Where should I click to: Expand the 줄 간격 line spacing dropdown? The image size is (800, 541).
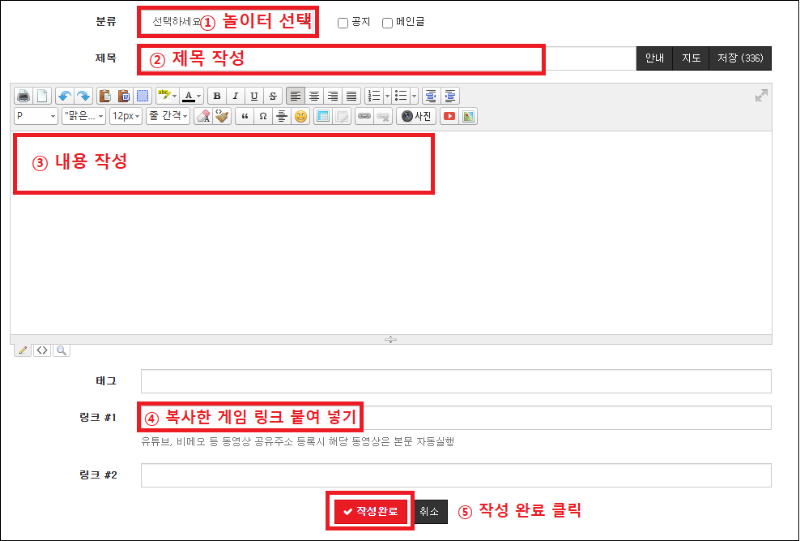point(167,116)
